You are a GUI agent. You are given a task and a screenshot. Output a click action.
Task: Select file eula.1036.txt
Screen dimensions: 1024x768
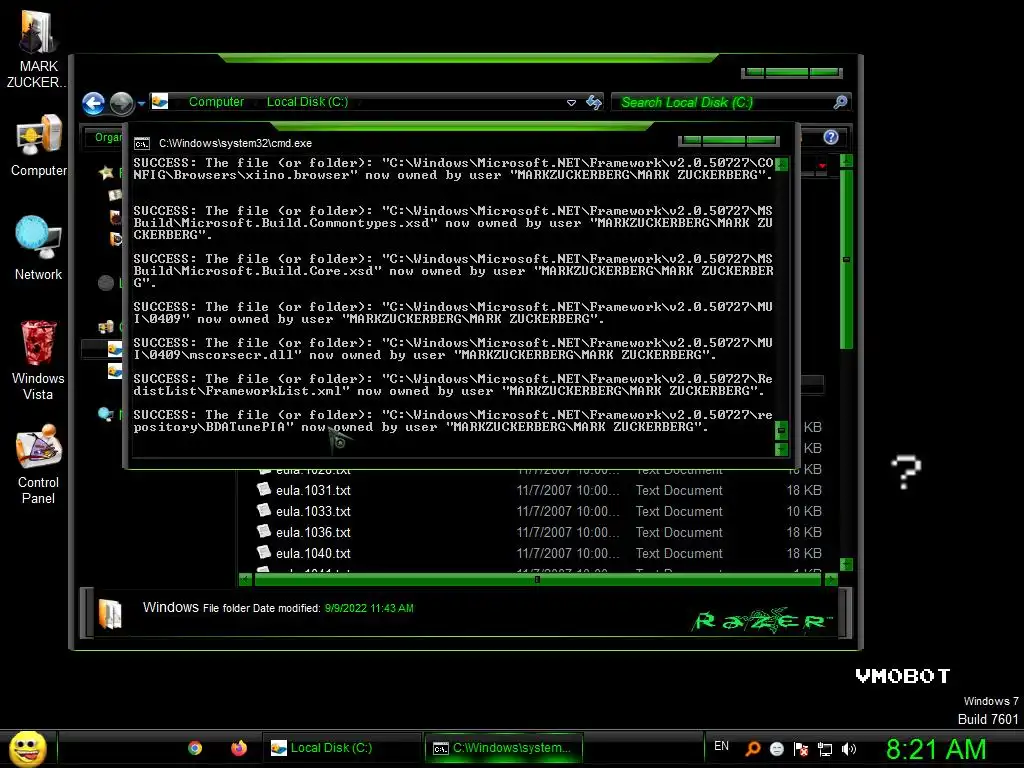coord(313,532)
